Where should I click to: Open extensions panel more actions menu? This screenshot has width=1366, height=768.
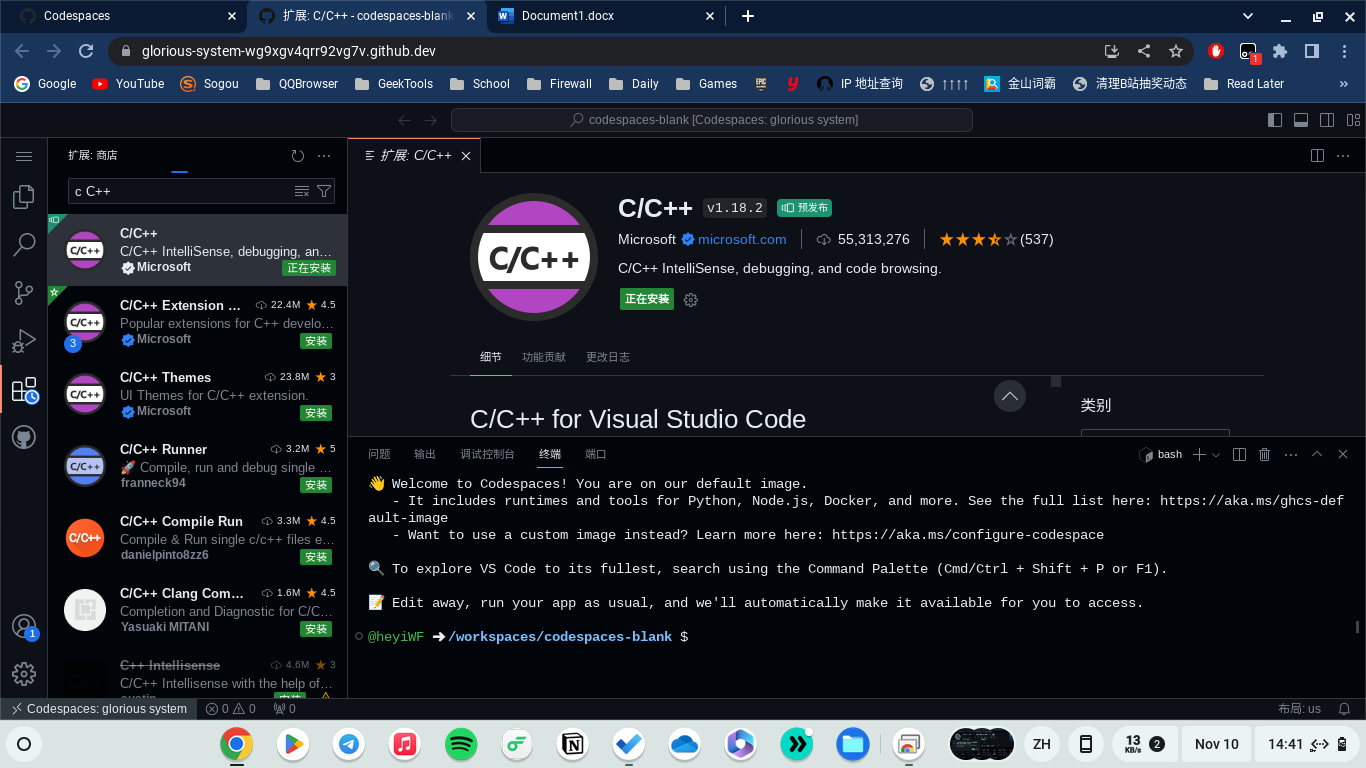point(324,156)
